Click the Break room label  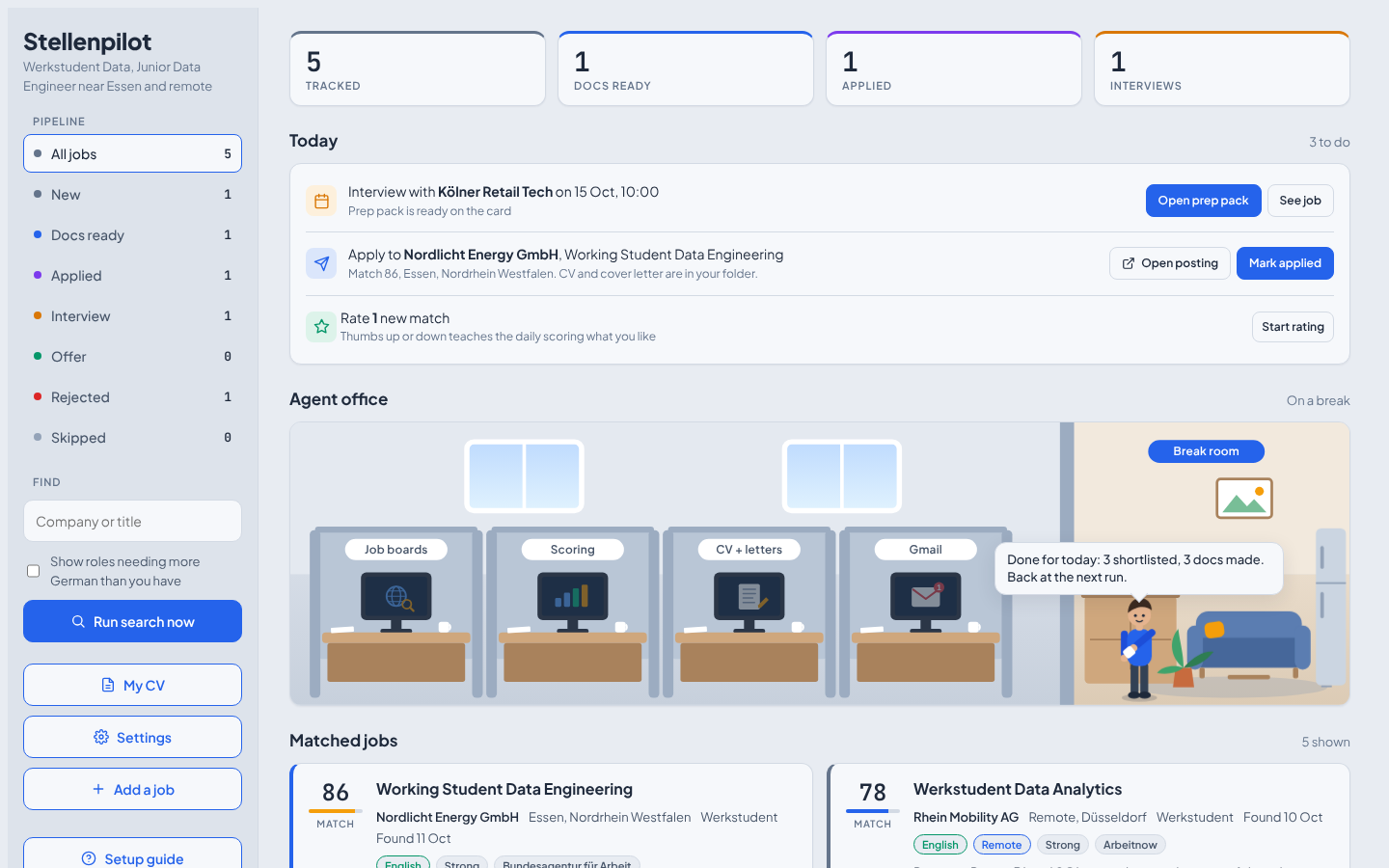point(1206,451)
